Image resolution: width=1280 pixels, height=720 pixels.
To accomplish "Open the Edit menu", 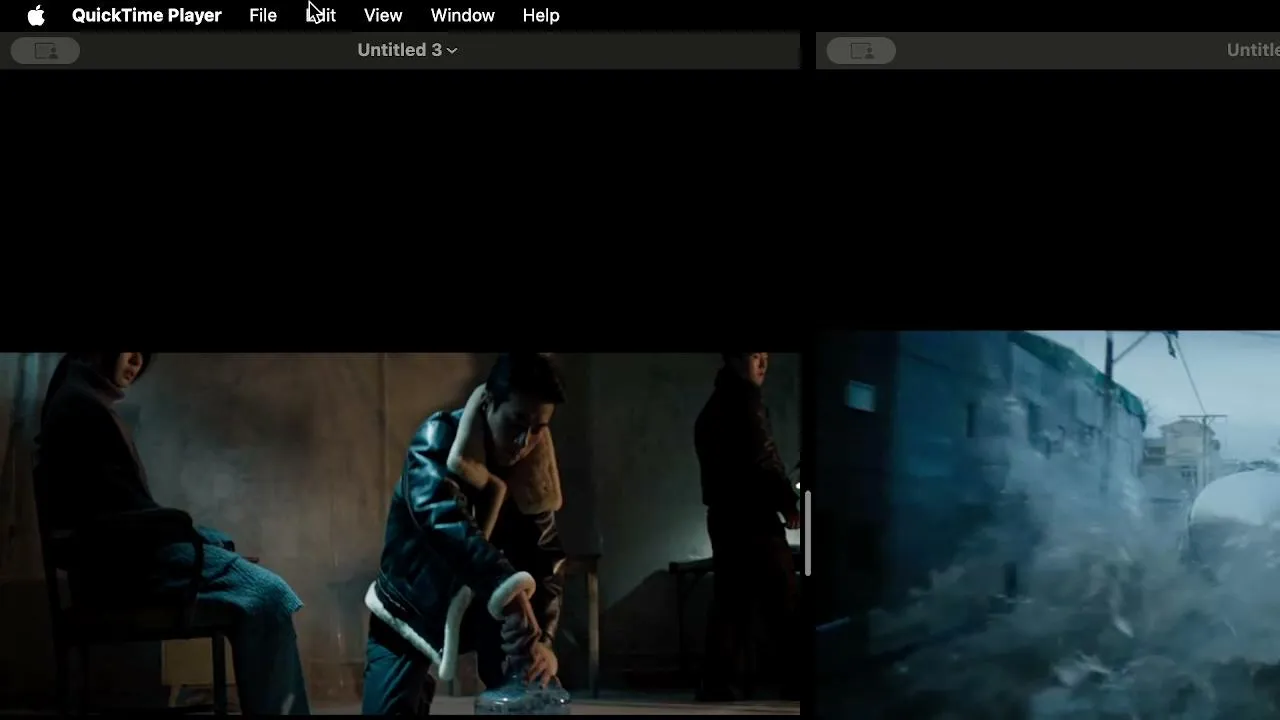I will (321, 16).
